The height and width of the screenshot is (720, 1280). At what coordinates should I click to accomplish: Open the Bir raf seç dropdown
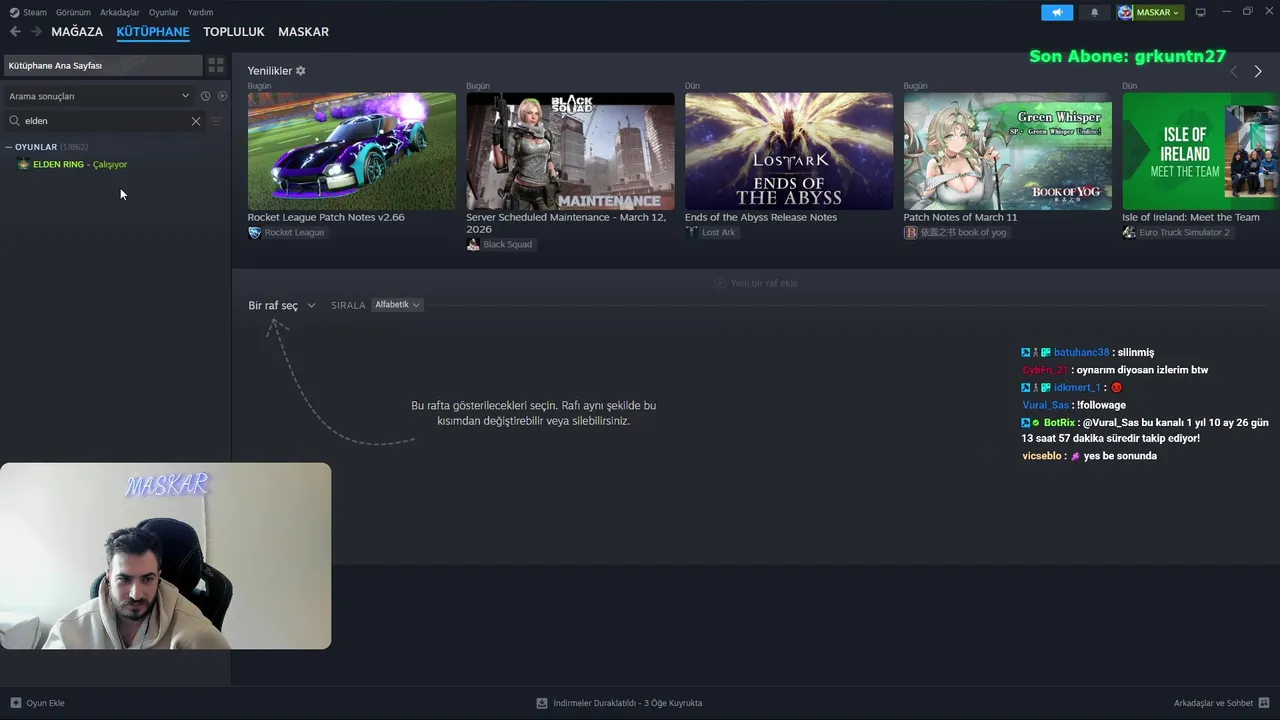pos(282,305)
